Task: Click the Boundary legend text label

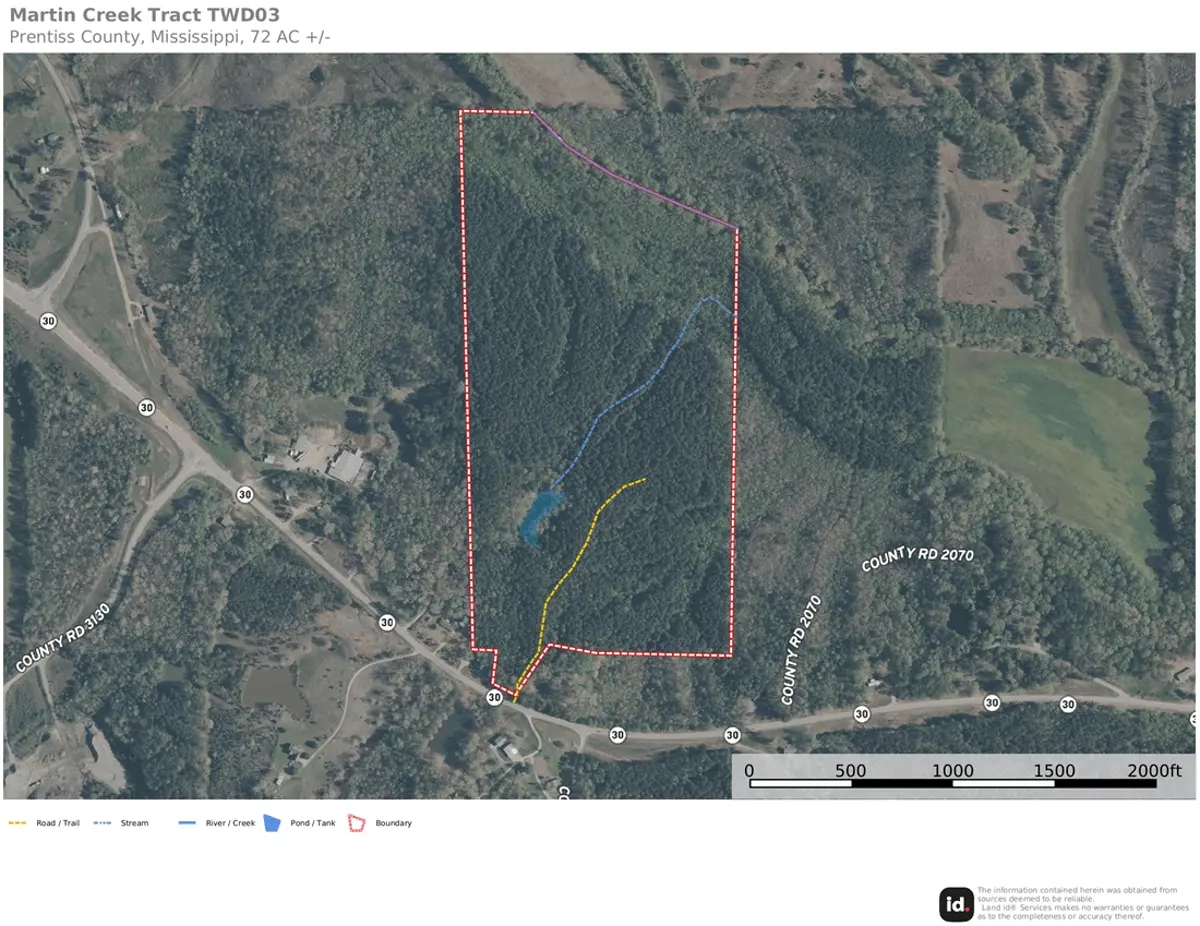Action: 393,824
